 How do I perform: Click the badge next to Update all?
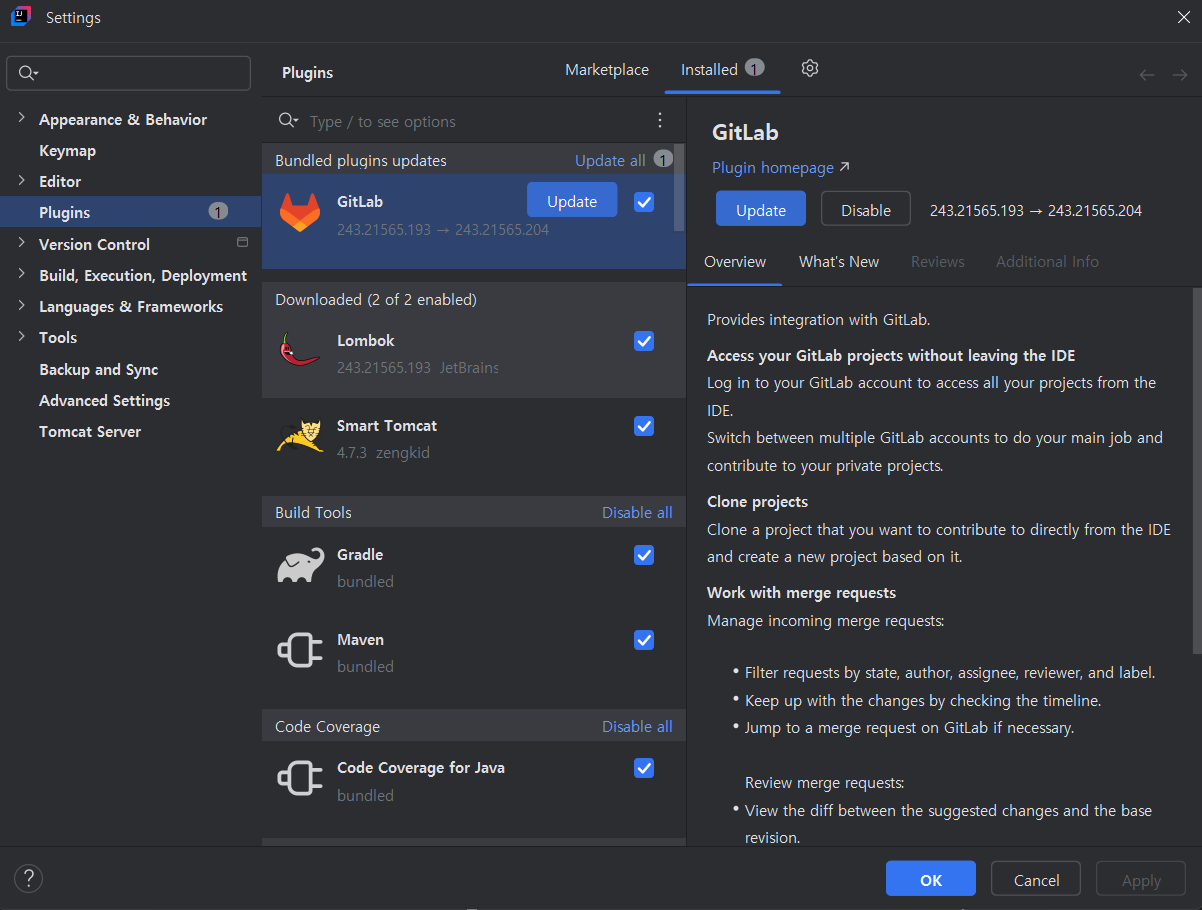click(663, 159)
